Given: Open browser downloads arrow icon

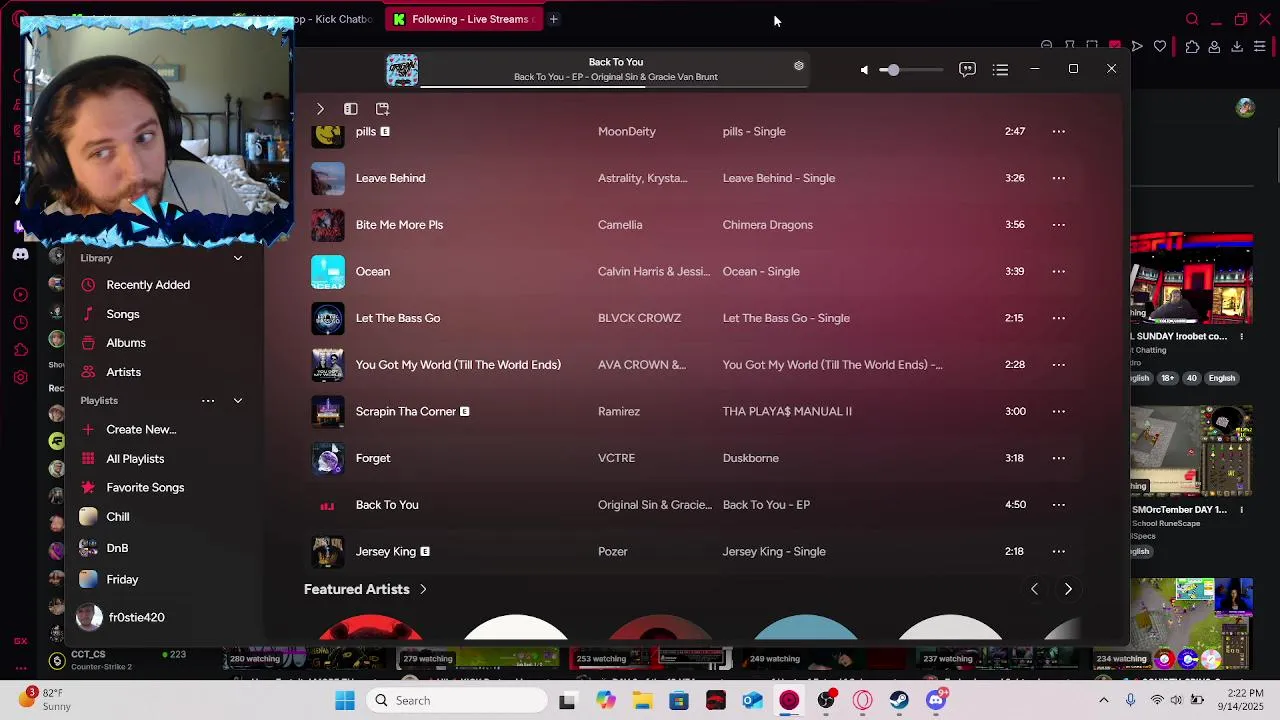Looking at the screenshot, I should 1237,46.
